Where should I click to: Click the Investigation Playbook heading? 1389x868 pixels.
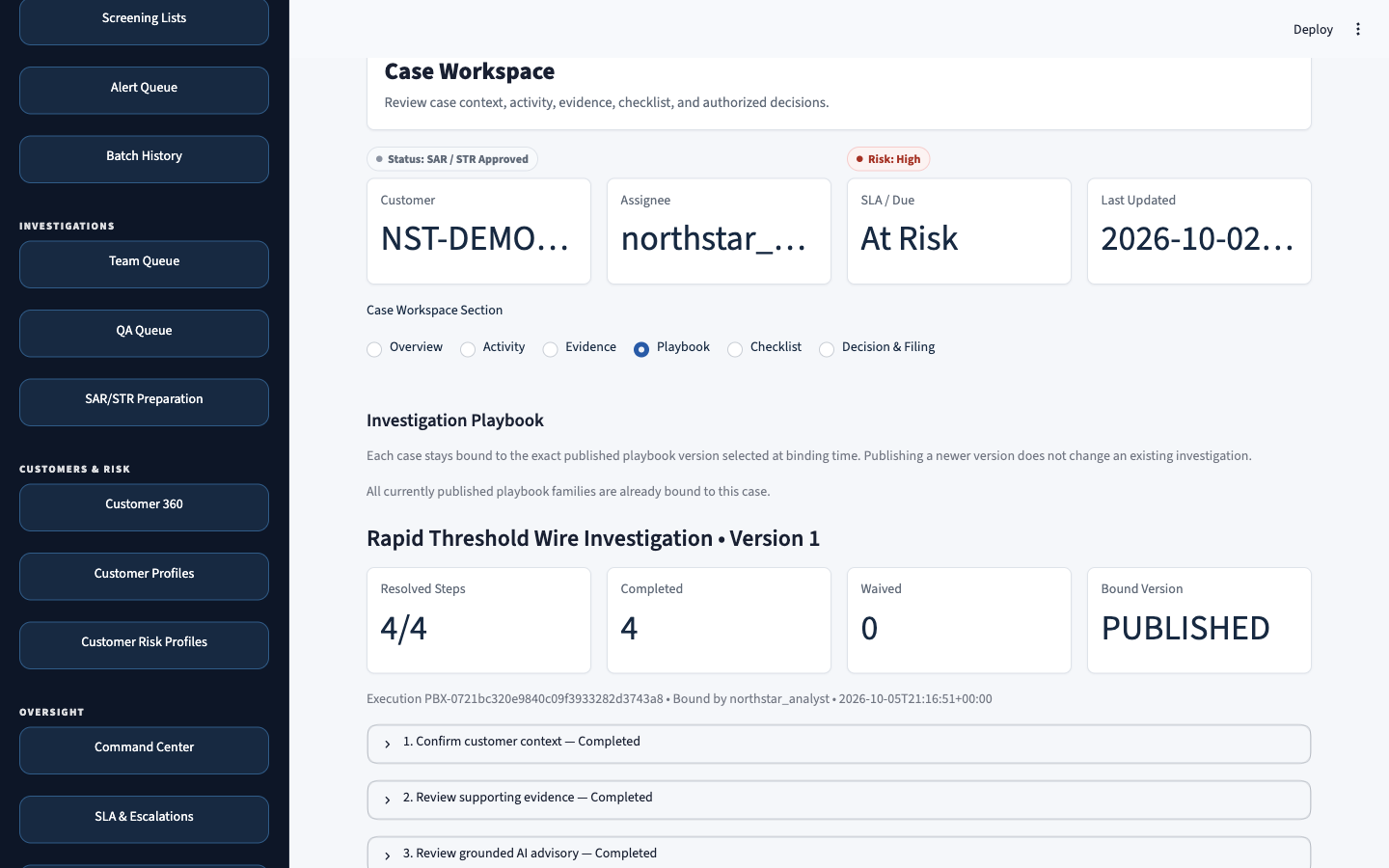[455, 420]
